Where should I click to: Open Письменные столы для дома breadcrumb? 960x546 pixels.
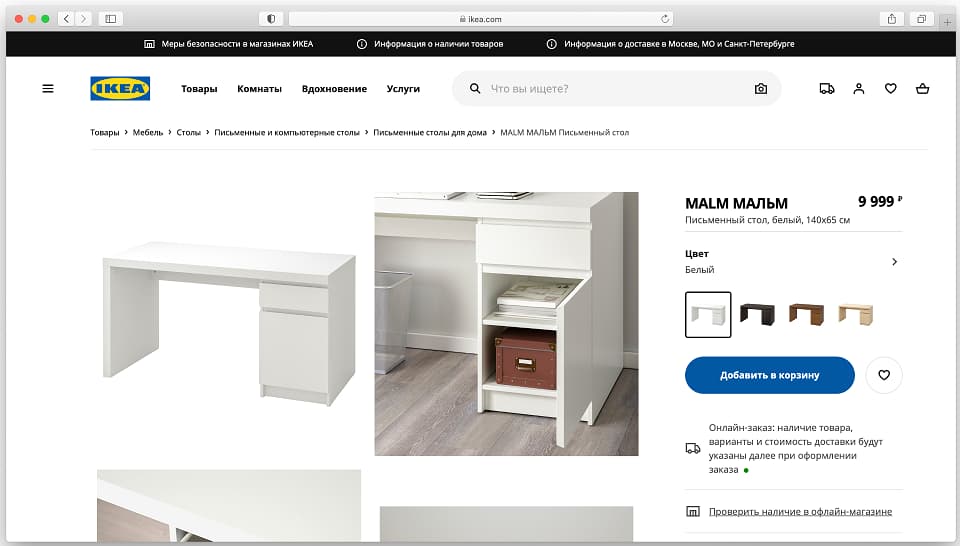pyautogui.click(x=430, y=132)
